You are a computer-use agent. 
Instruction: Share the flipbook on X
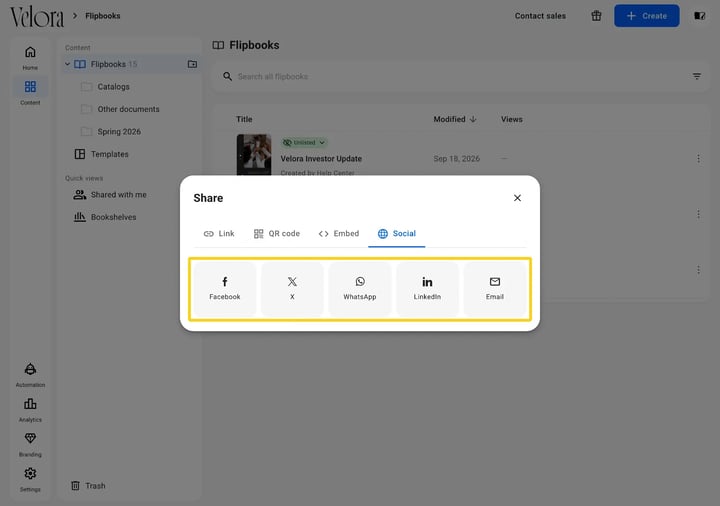pyautogui.click(x=292, y=288)
